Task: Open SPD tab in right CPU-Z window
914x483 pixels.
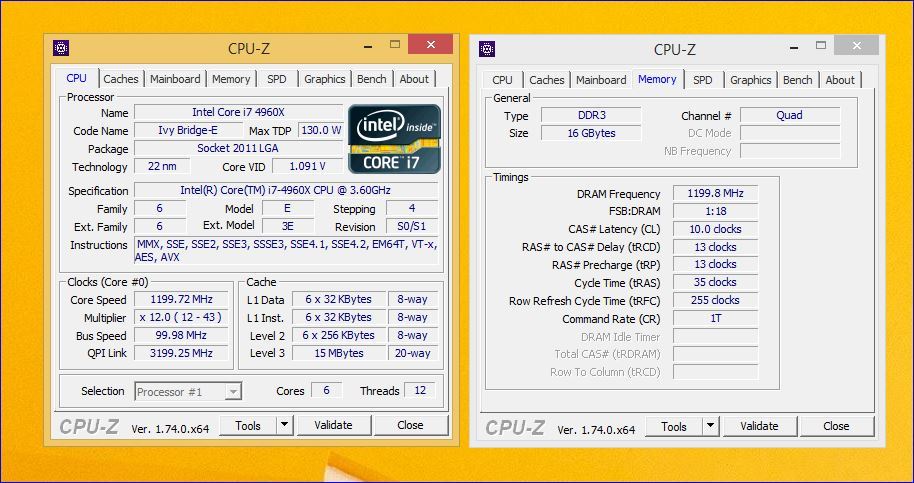Action: 702,80
